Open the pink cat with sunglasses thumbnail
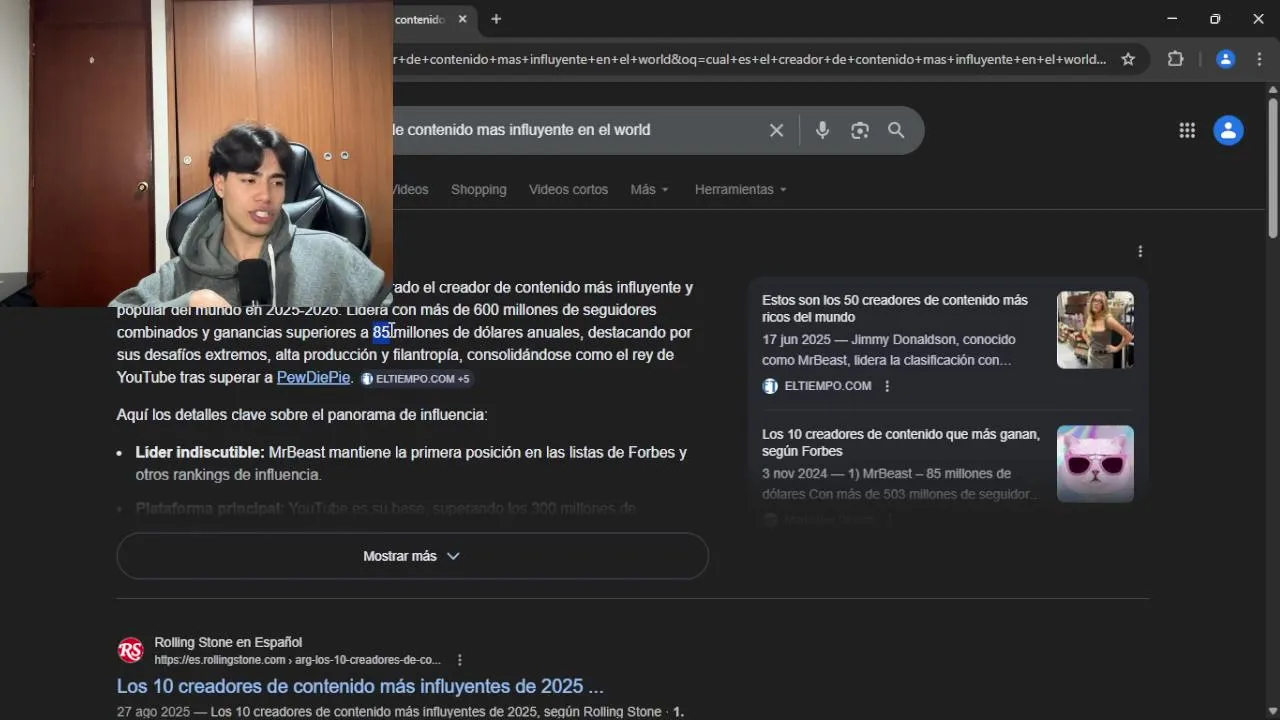The width and height of the screenshot is (1280, 720). [1095, 464]
